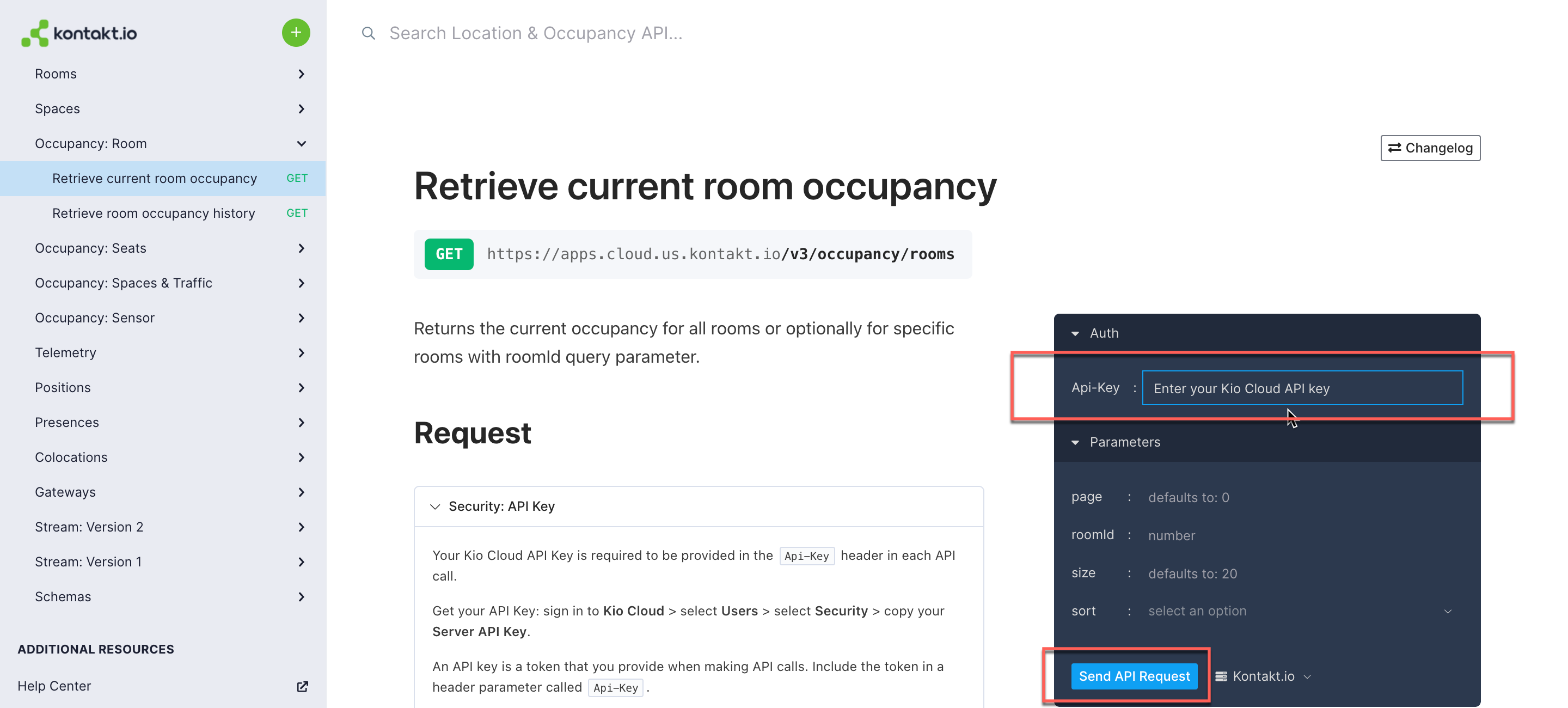Expand Stream: Version 2 chevron
The image size is (1568, 708).
coord(301,527)
